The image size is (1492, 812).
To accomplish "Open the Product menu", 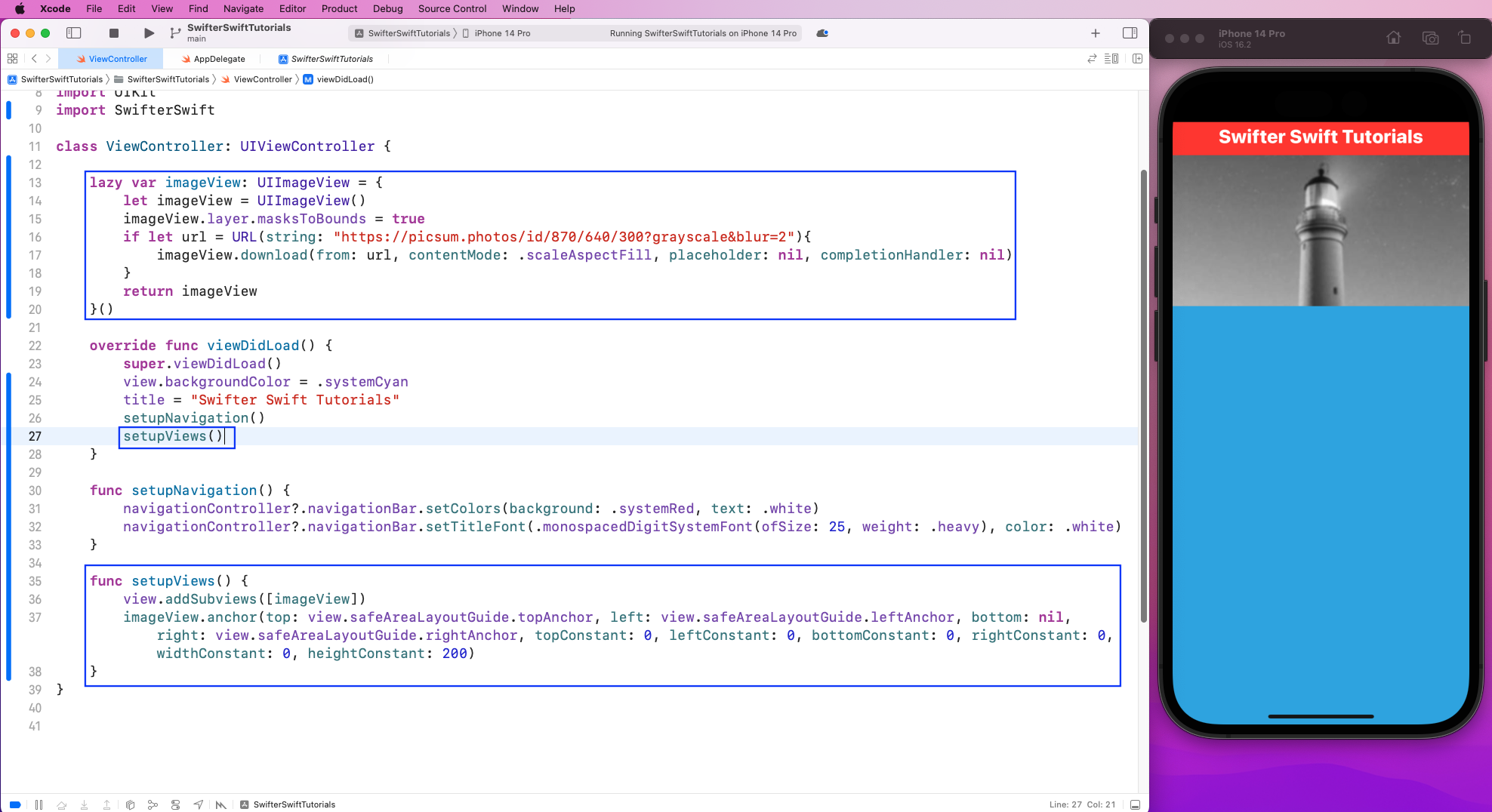I will (339, 8).
